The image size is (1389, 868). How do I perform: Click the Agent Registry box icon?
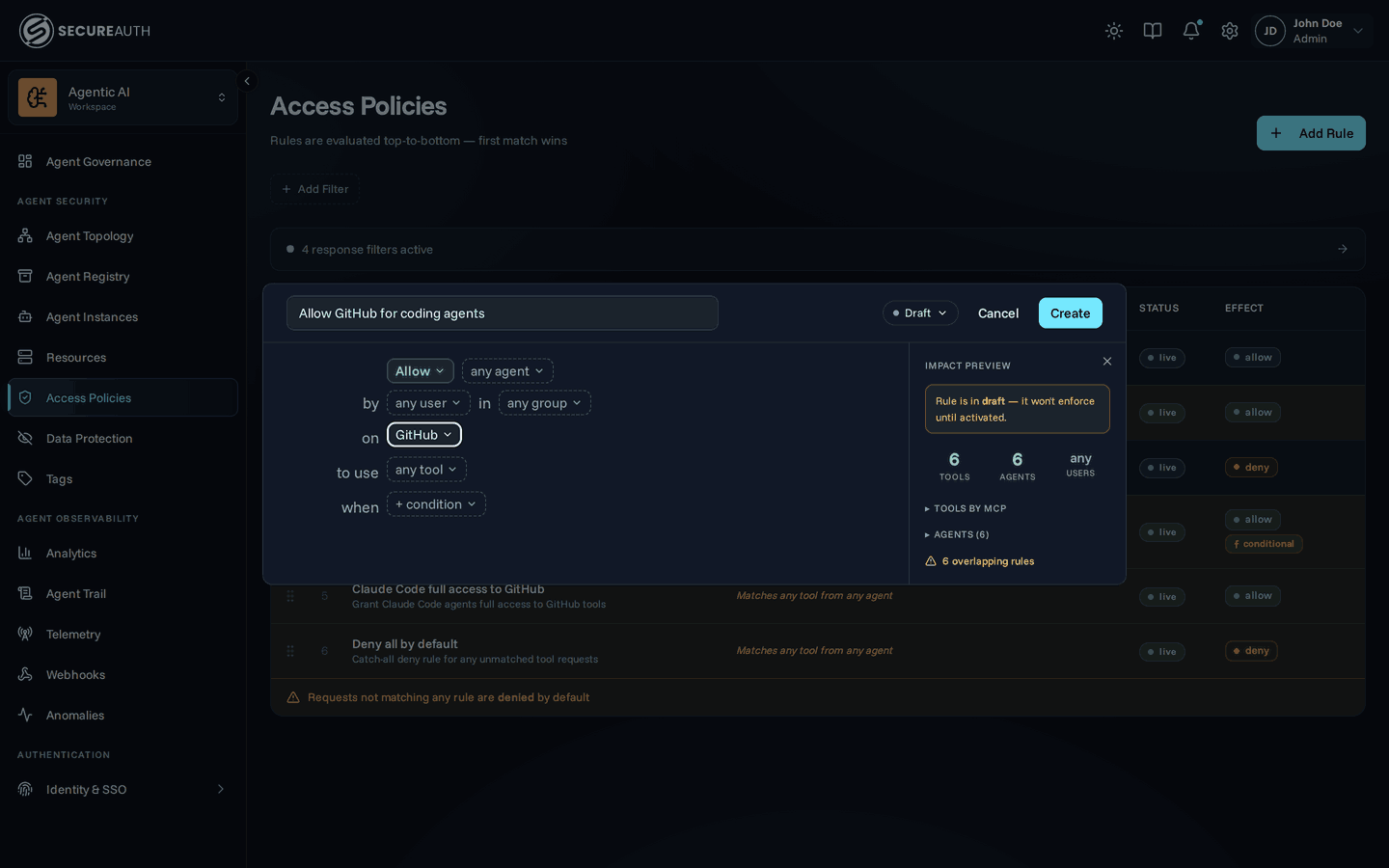(x=25, y=276)
